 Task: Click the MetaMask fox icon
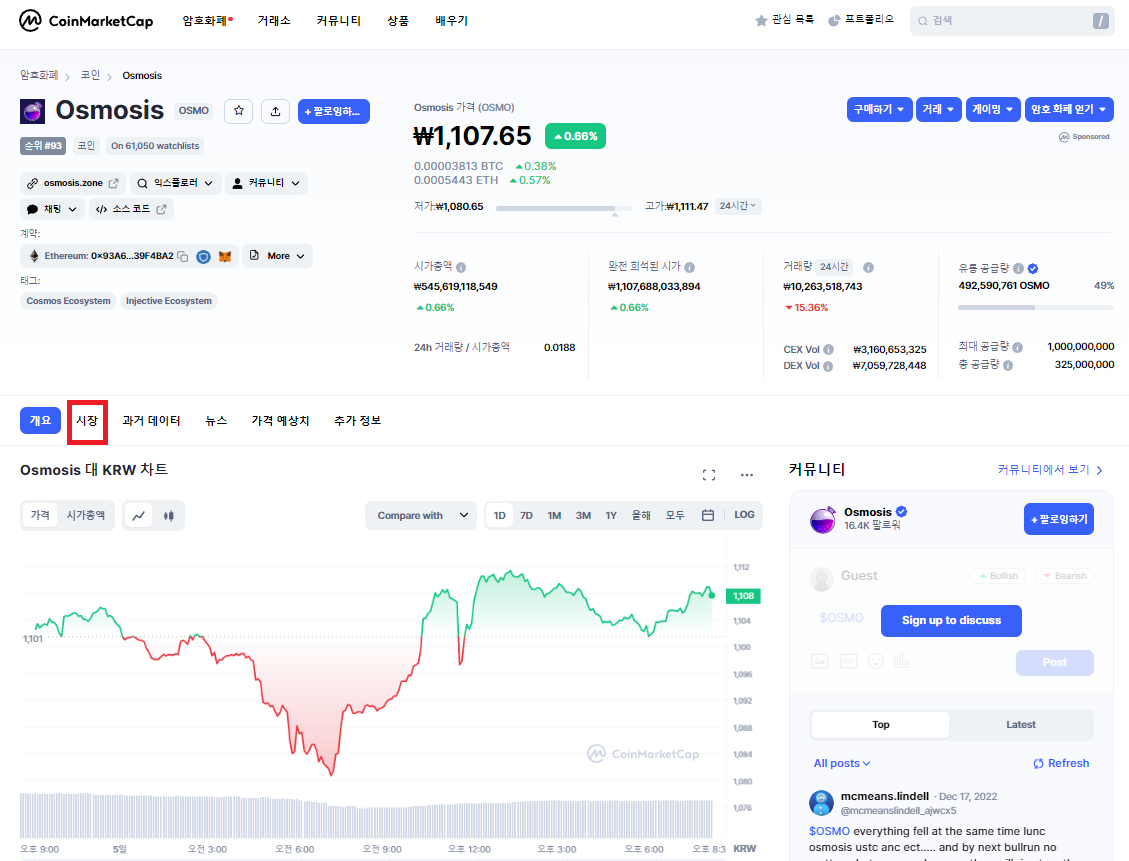pos(225,256)
